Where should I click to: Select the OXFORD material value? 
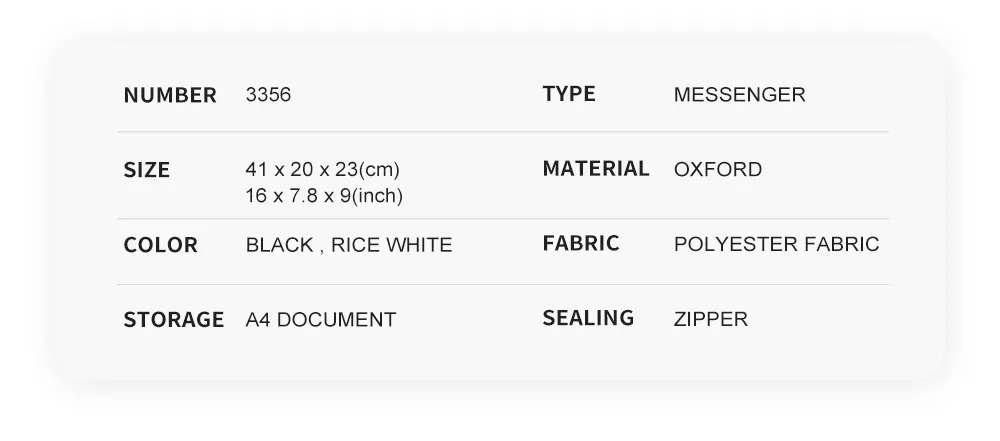(717, 169)
